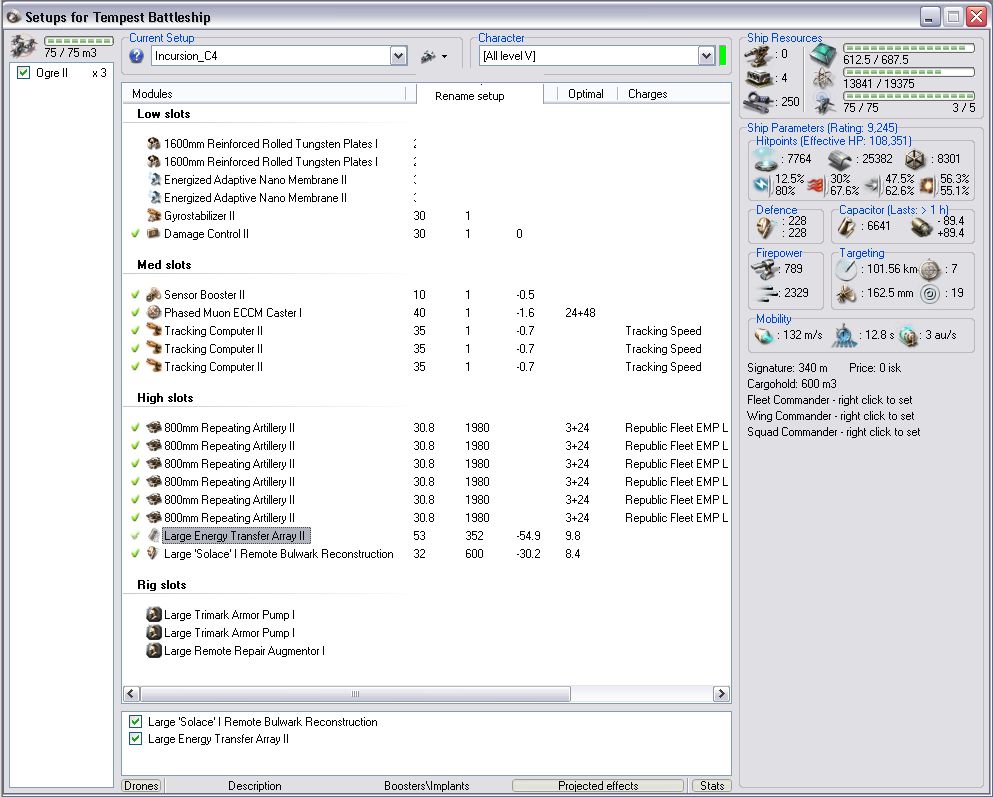Click the green character status indicator

[x=723, y=56]
